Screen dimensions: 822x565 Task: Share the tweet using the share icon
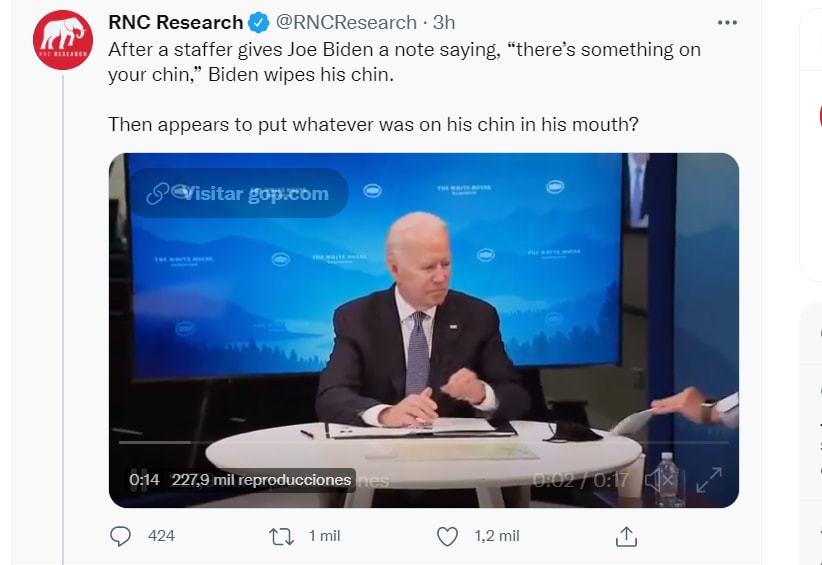(626, 536)
